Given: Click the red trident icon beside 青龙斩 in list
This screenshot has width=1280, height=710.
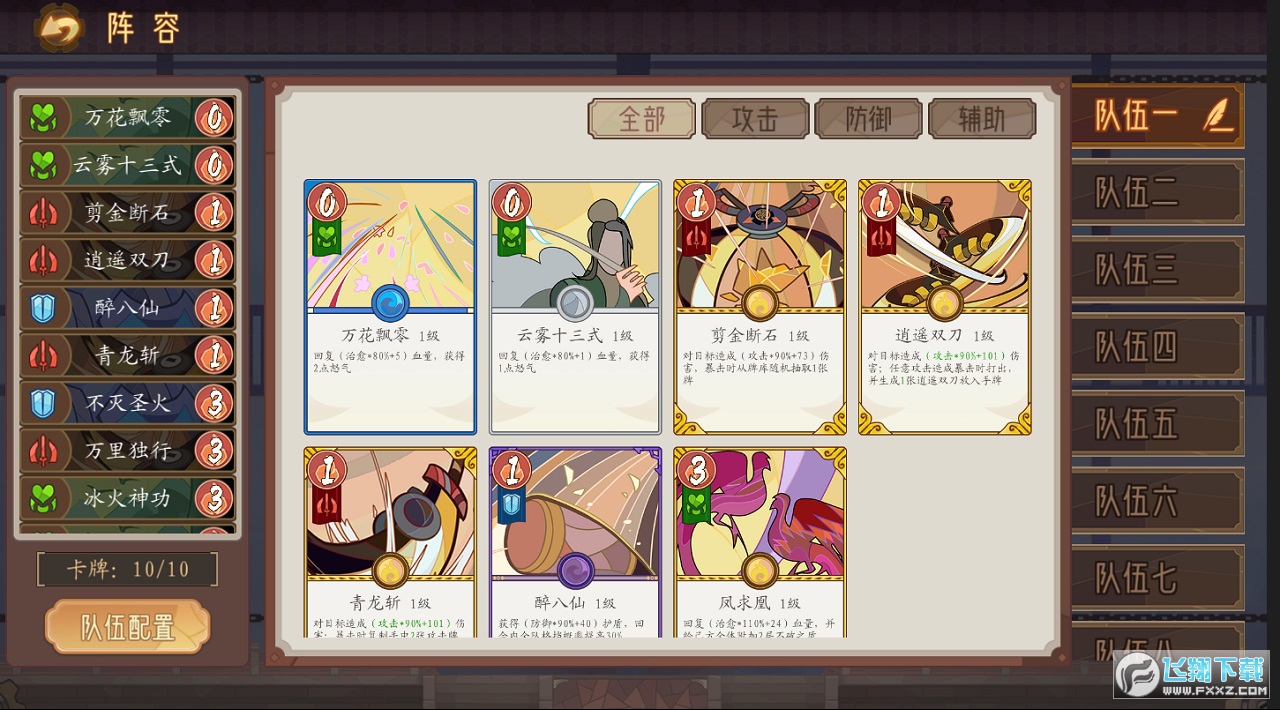Looking at the screenshot, I should [43, 355].
